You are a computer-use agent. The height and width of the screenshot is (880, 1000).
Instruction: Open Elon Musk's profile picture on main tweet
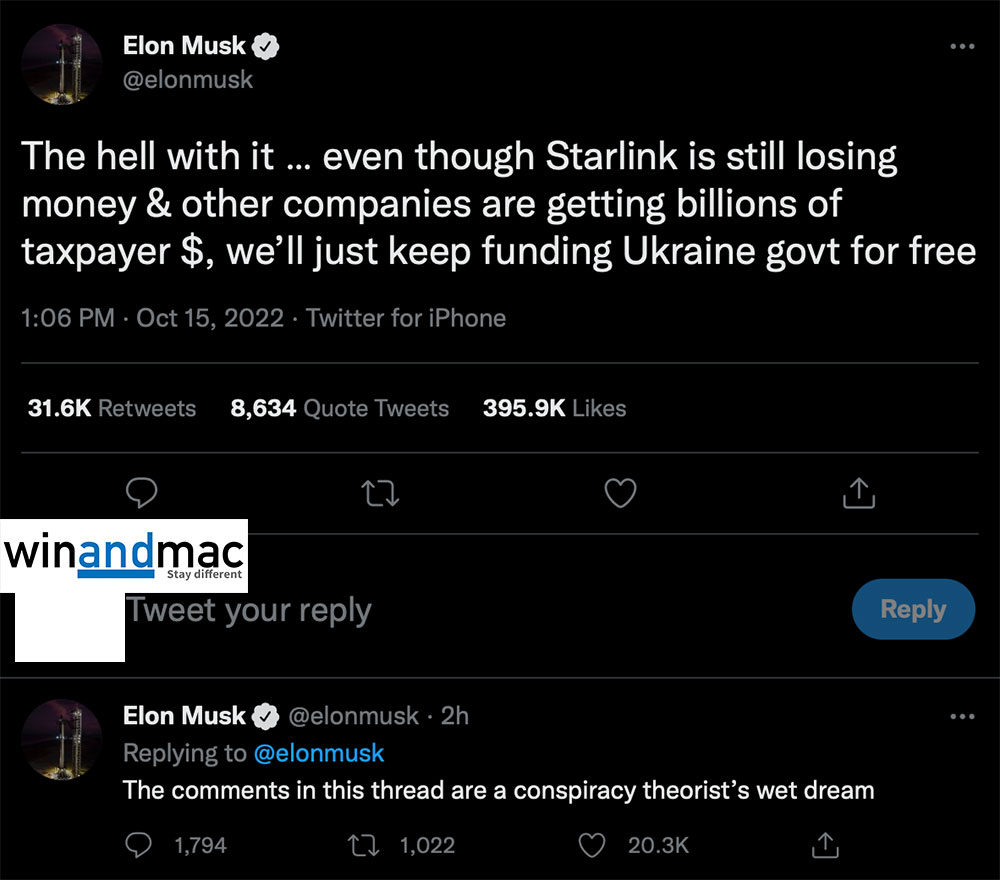point(62,64)
